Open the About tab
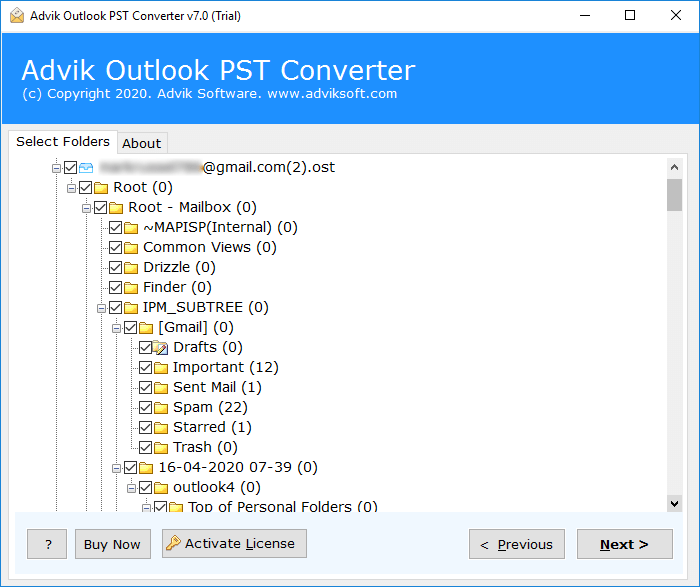 tap(142, 143)
